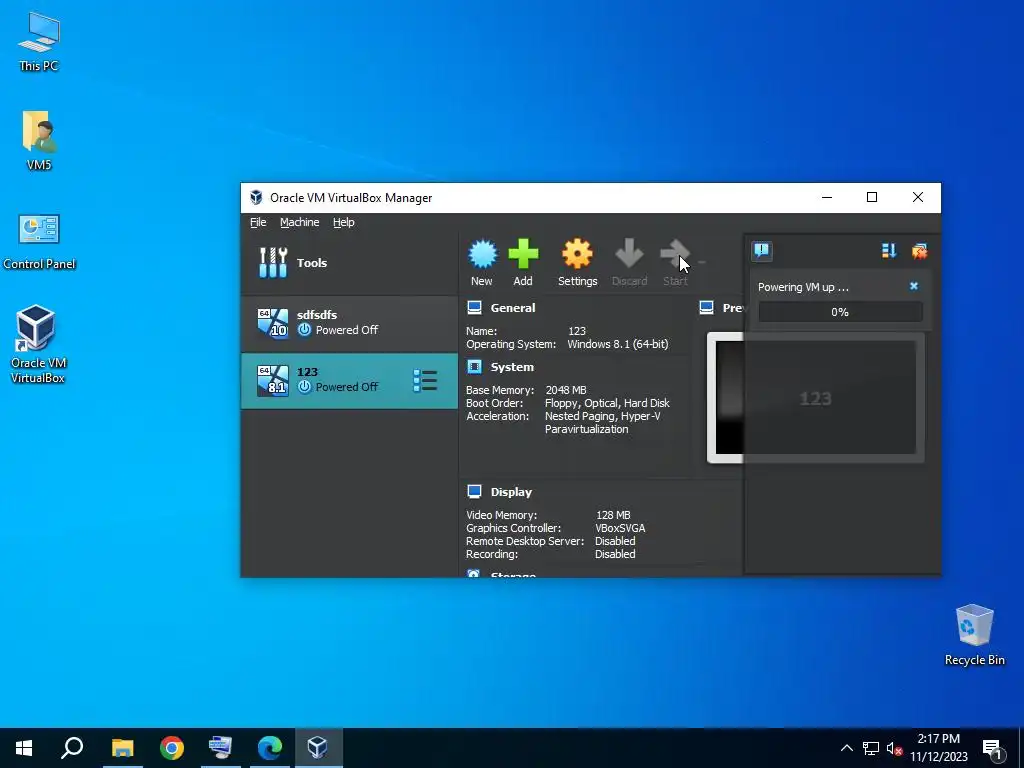Click the Powering VM up progress bar
1024x768 pixels.
[x=840, y=312]
